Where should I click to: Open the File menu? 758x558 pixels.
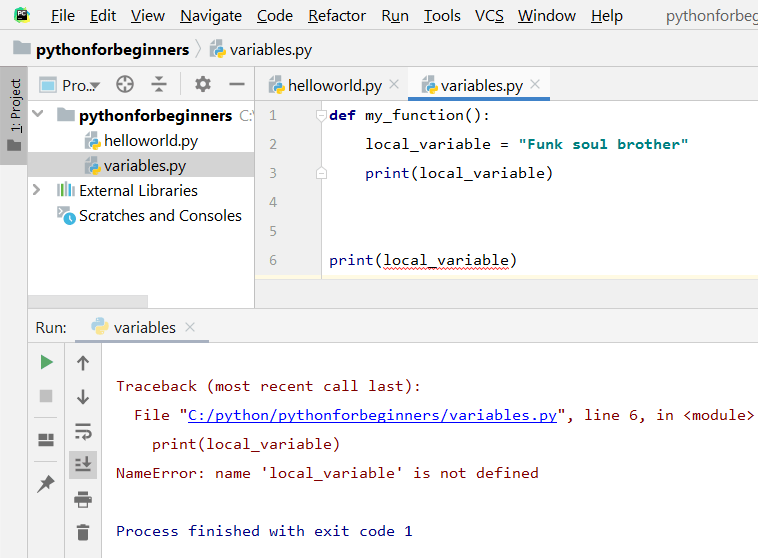click(63, 16)
